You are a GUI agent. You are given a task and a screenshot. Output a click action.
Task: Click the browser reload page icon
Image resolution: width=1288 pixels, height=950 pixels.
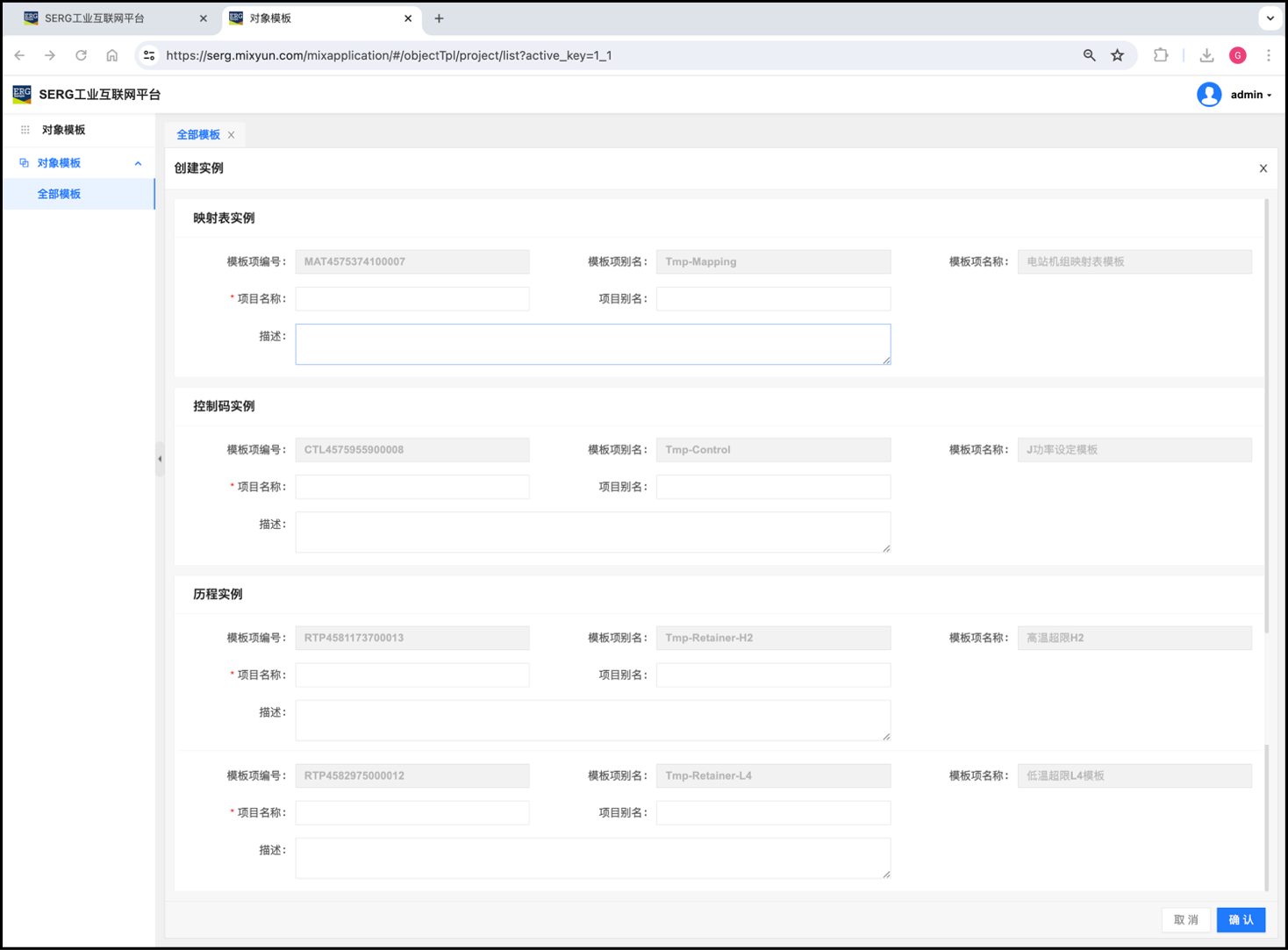click(x=81, y=55)
